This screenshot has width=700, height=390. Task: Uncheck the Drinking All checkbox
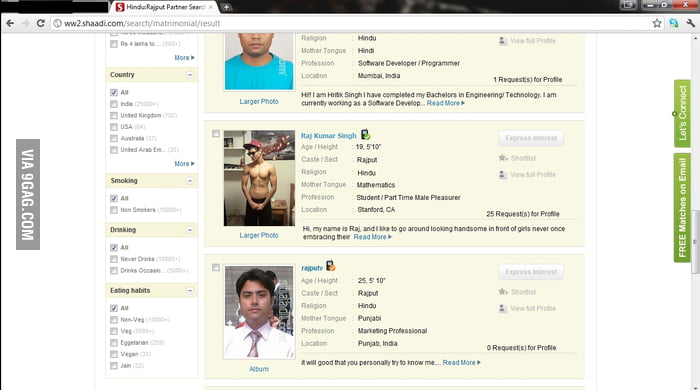coord(114,247)
